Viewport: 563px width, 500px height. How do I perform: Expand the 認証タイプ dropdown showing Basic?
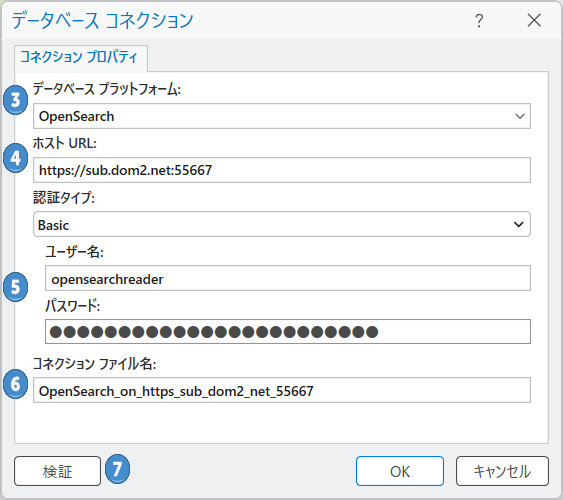tap(282, 224)
